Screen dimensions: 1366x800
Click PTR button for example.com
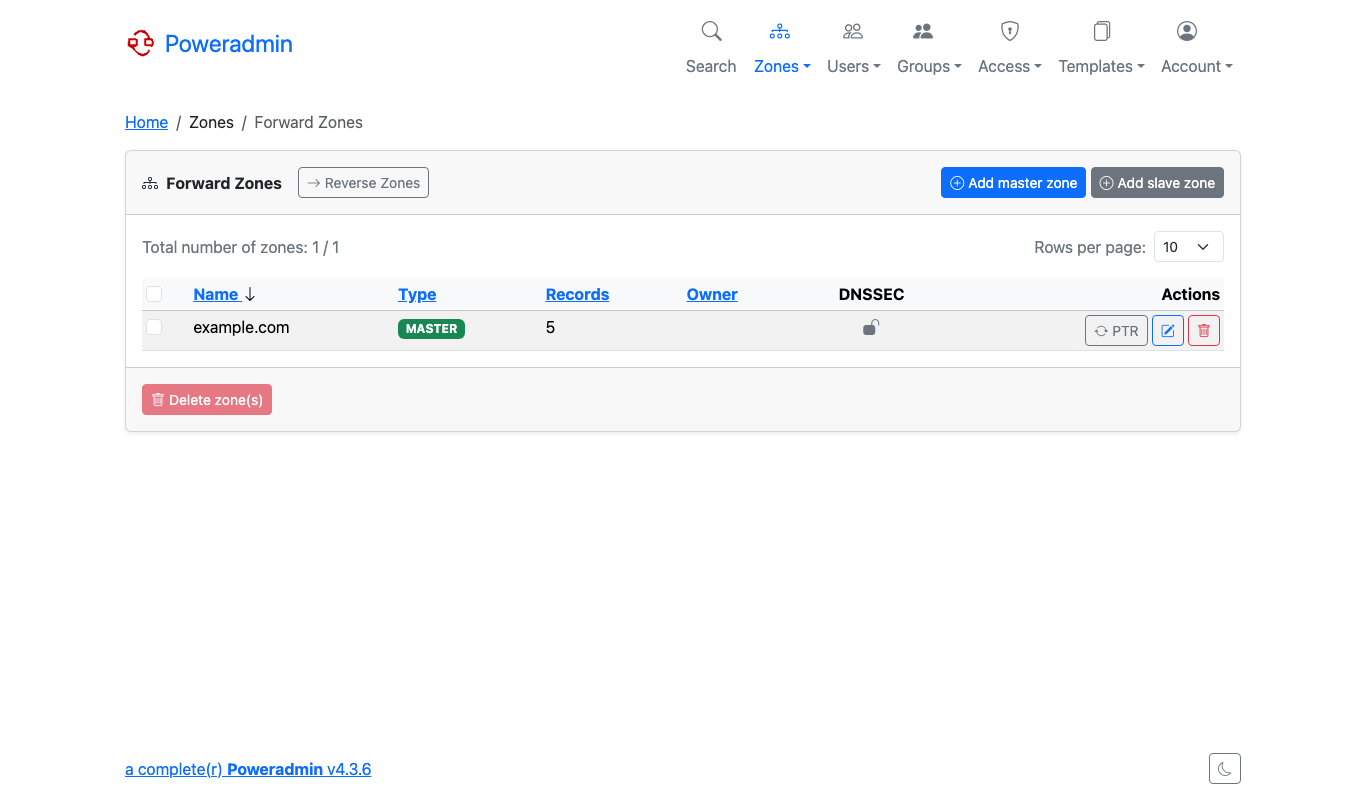click(1116, 331)
